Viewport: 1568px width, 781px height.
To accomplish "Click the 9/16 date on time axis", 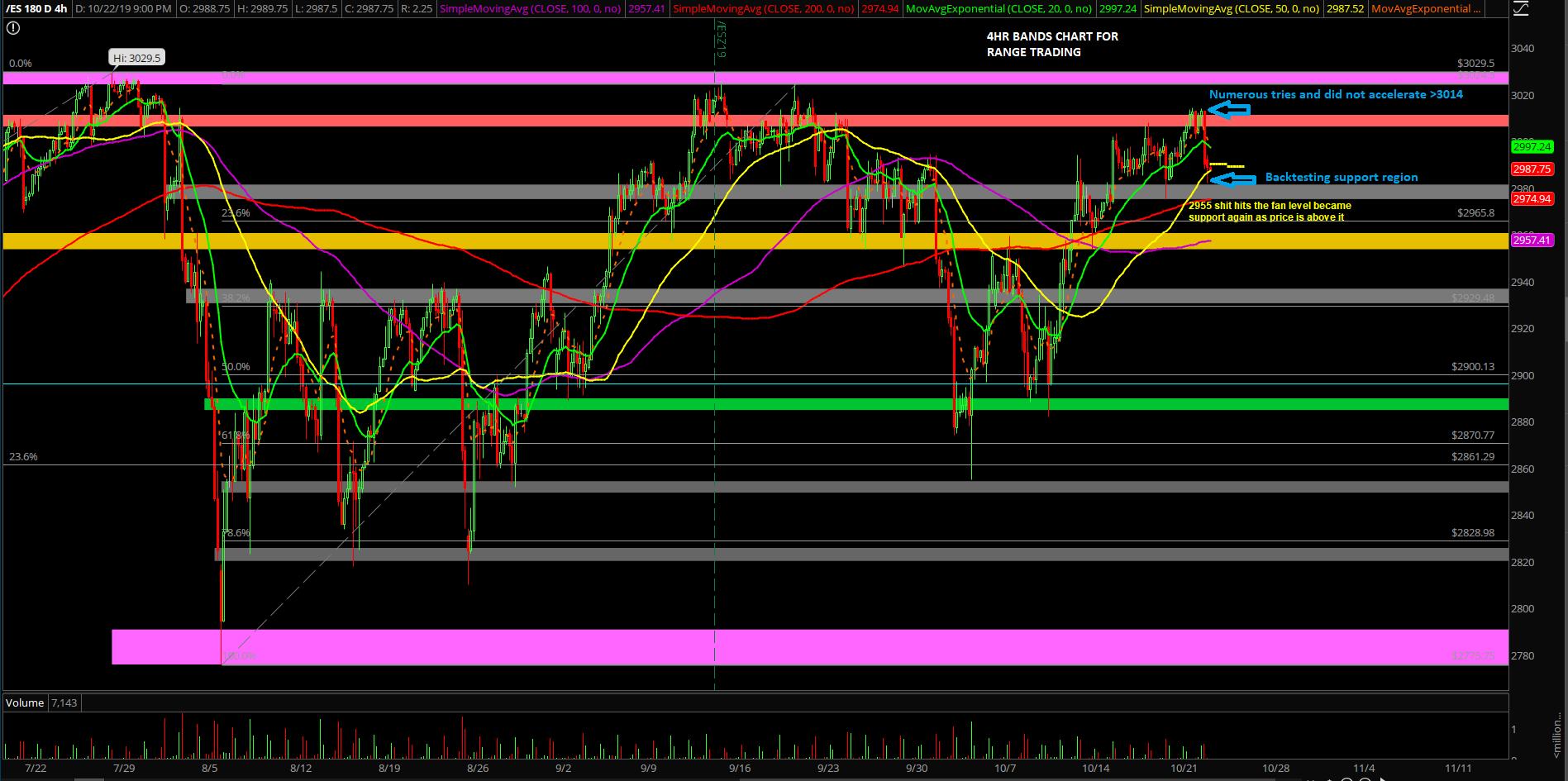I will [740, 769].
